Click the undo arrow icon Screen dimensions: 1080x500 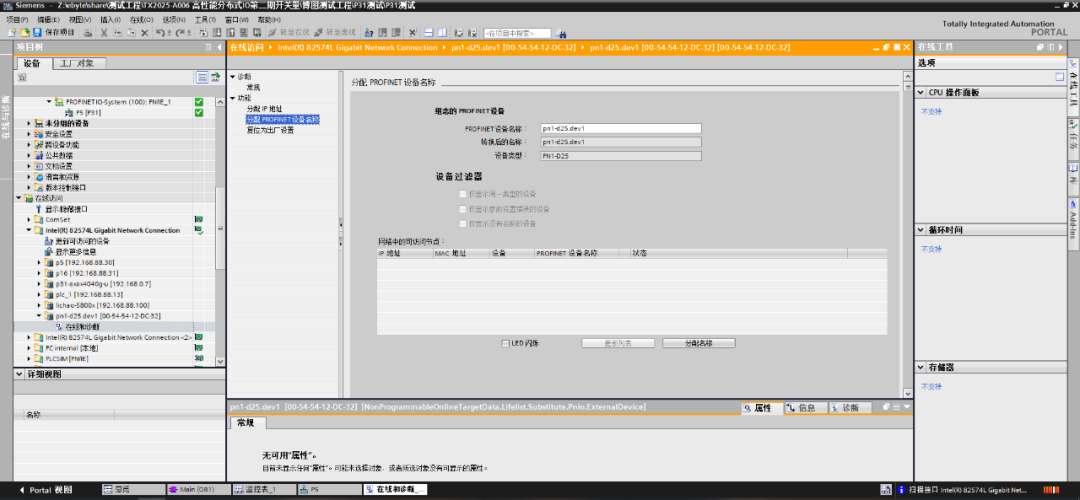[x=161, y=32]
